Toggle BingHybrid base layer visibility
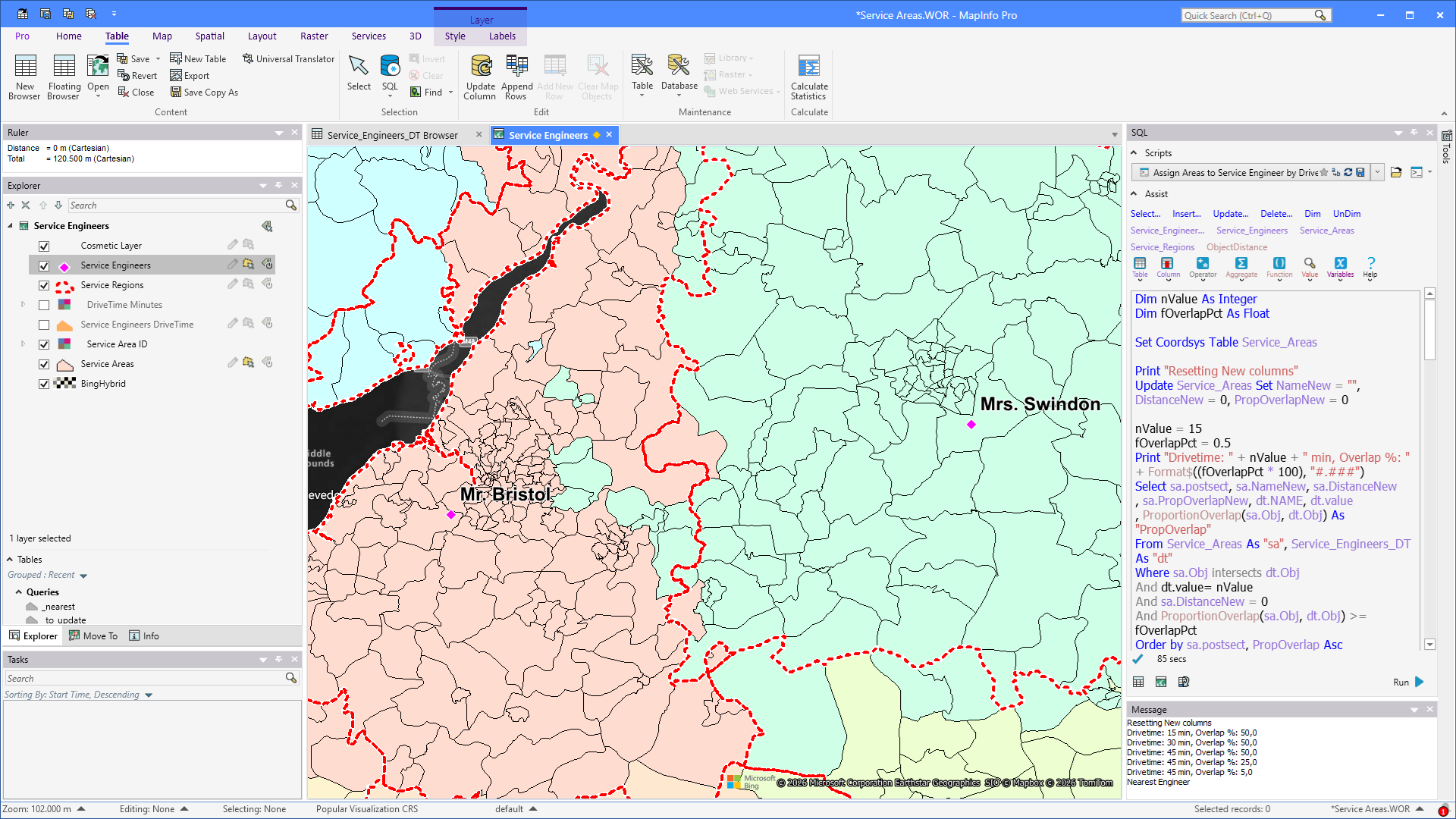The image size is (1456, 819). [x=44, y=384]
